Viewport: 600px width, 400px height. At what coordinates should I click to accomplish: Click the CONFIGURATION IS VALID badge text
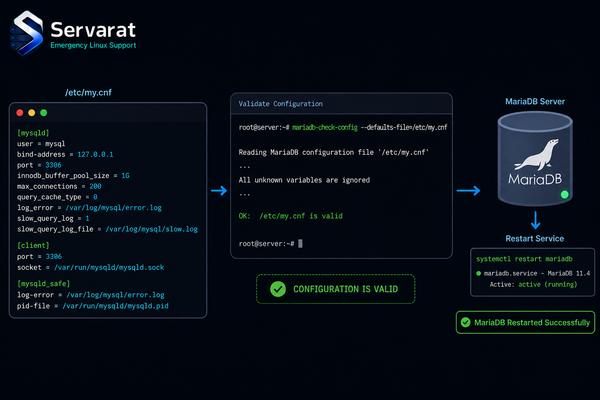pyautogui.click(x=346, y=289)
